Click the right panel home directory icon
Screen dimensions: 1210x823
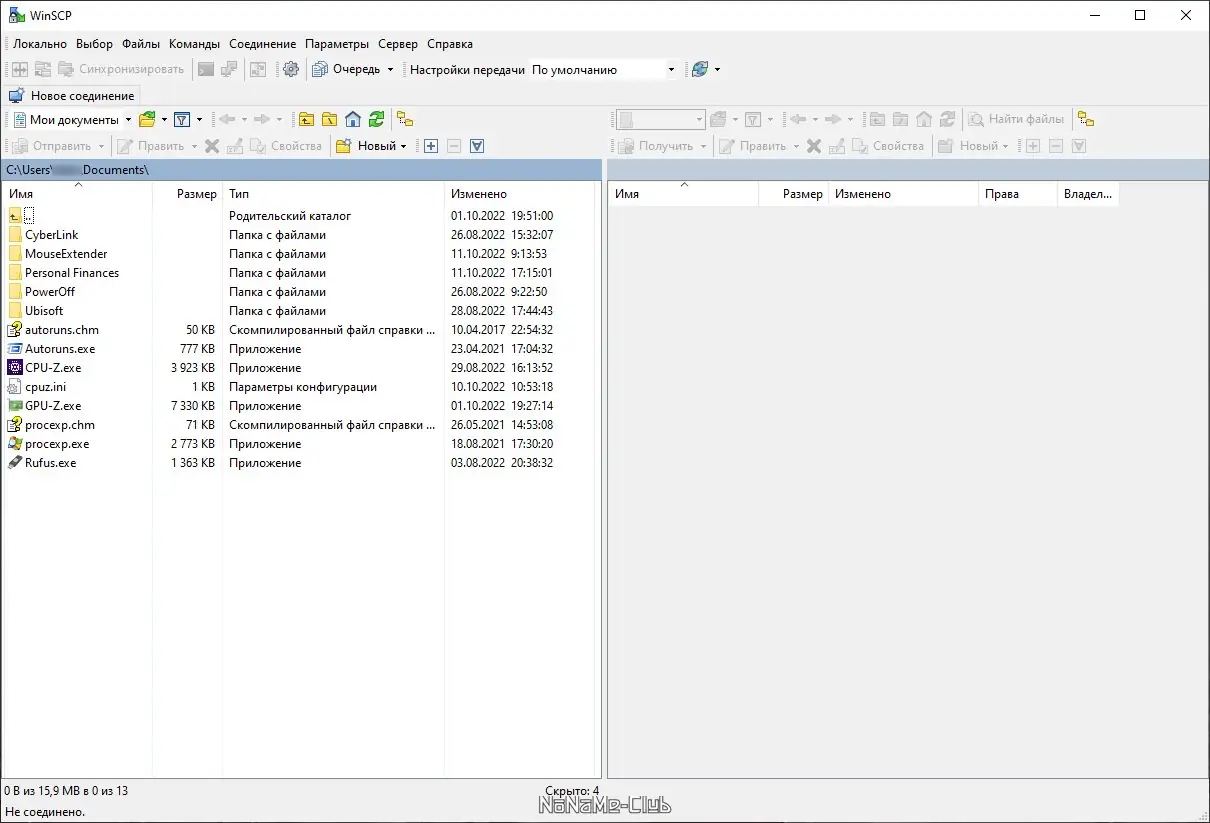pyautogui.click(x=924, y=119)
